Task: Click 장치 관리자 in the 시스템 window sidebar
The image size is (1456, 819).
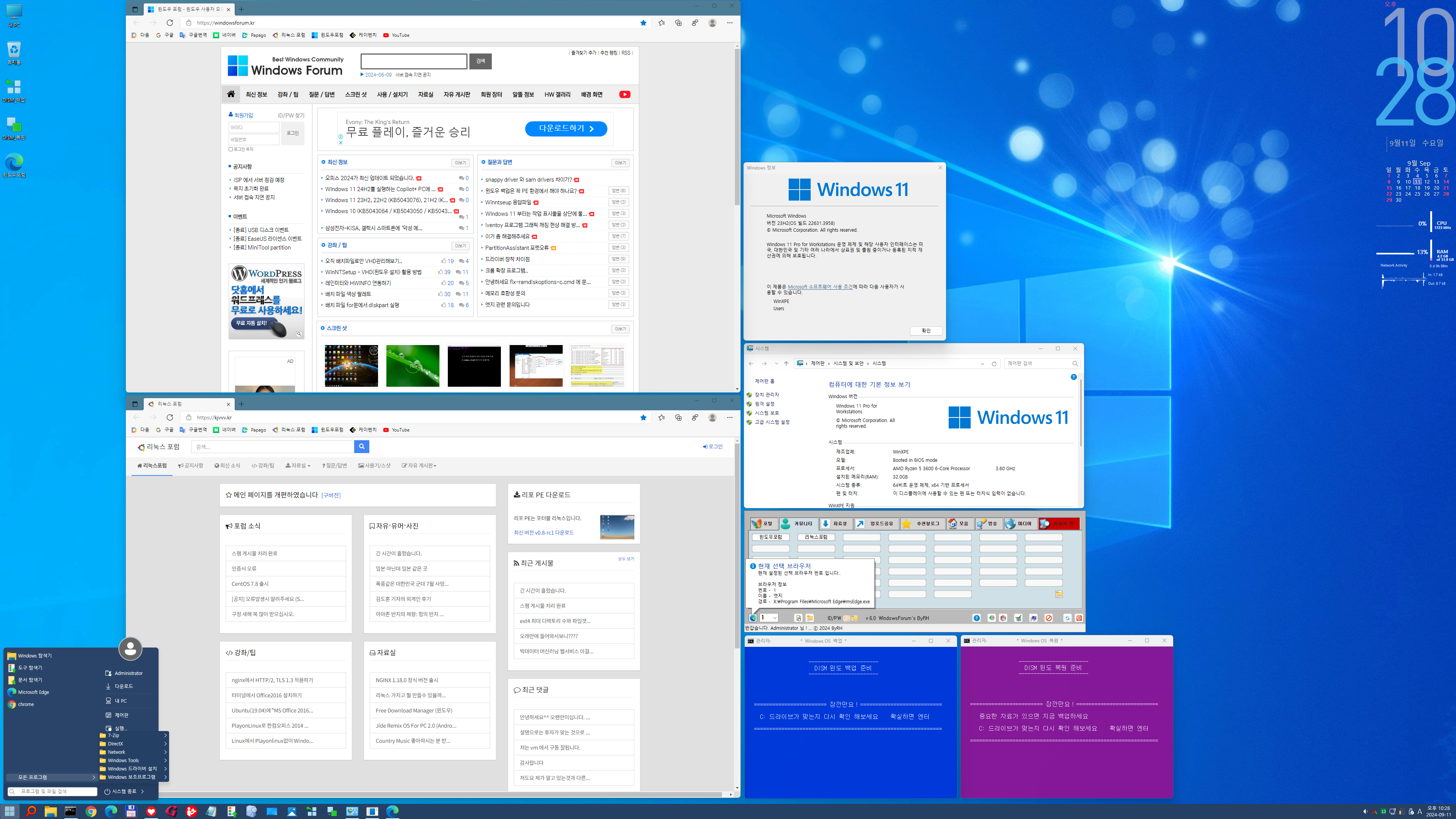Action: [766, 394]
